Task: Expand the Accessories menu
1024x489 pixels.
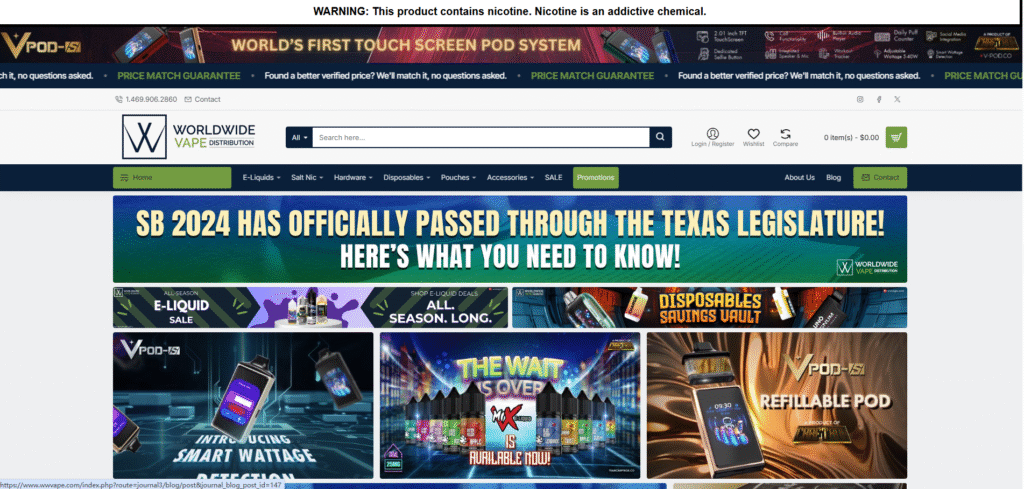Action: pos(510,178)
